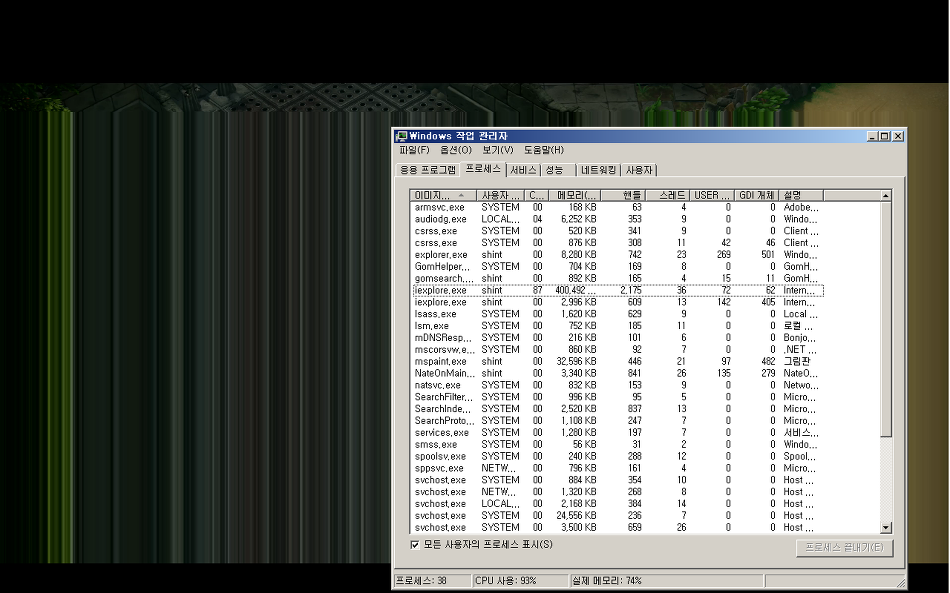The image size is (950, 593).
Task: Open the 보기(V) menu
Action: [x=498, y=150]
